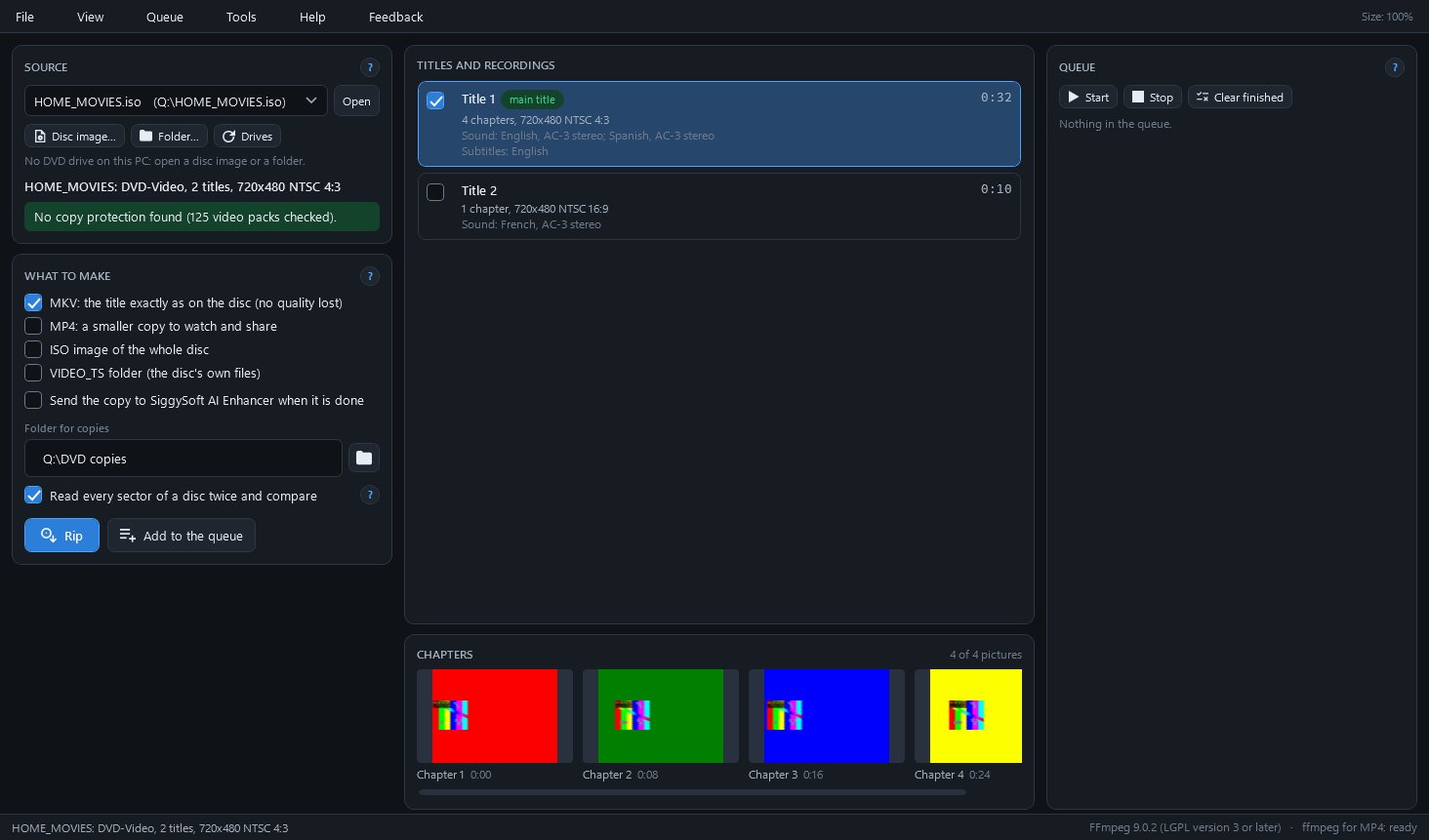
Task: Click the 'main title' badge
Action: pos(532,100)
